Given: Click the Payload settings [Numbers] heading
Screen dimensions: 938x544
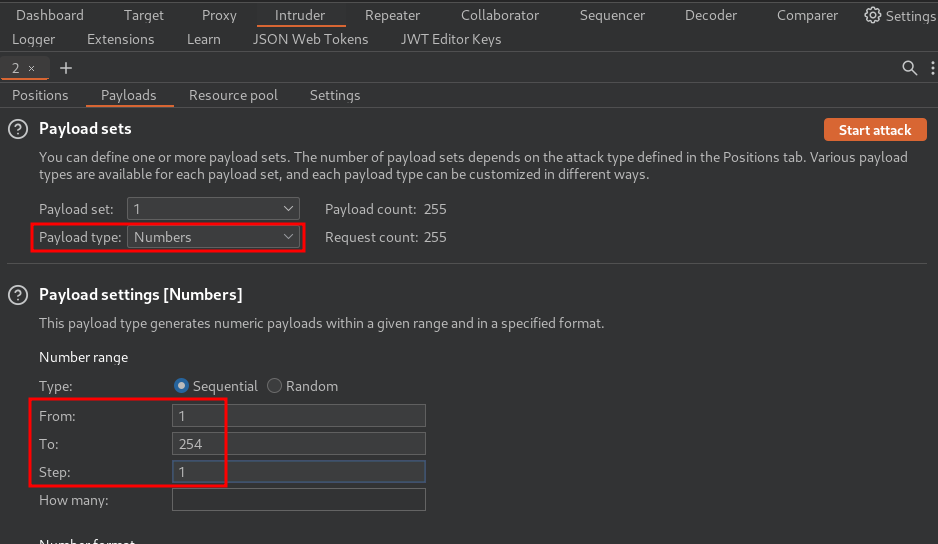Looking at the screenshot, I should 141,294.
